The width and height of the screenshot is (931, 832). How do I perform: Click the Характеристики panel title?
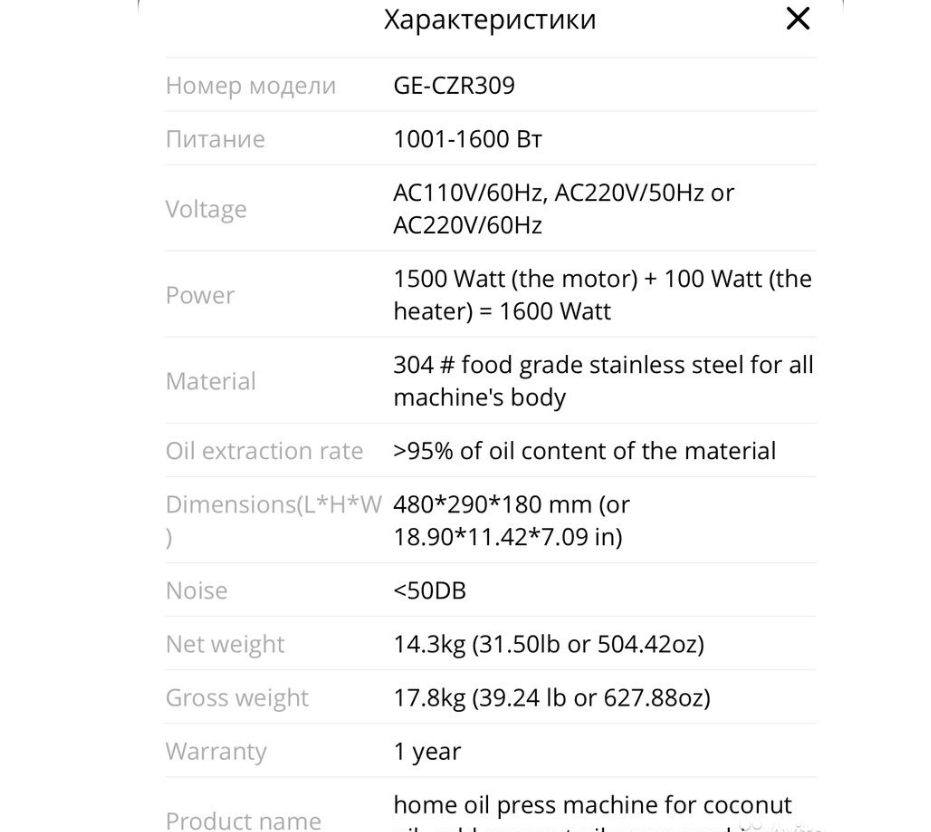[x=490, y=20]
